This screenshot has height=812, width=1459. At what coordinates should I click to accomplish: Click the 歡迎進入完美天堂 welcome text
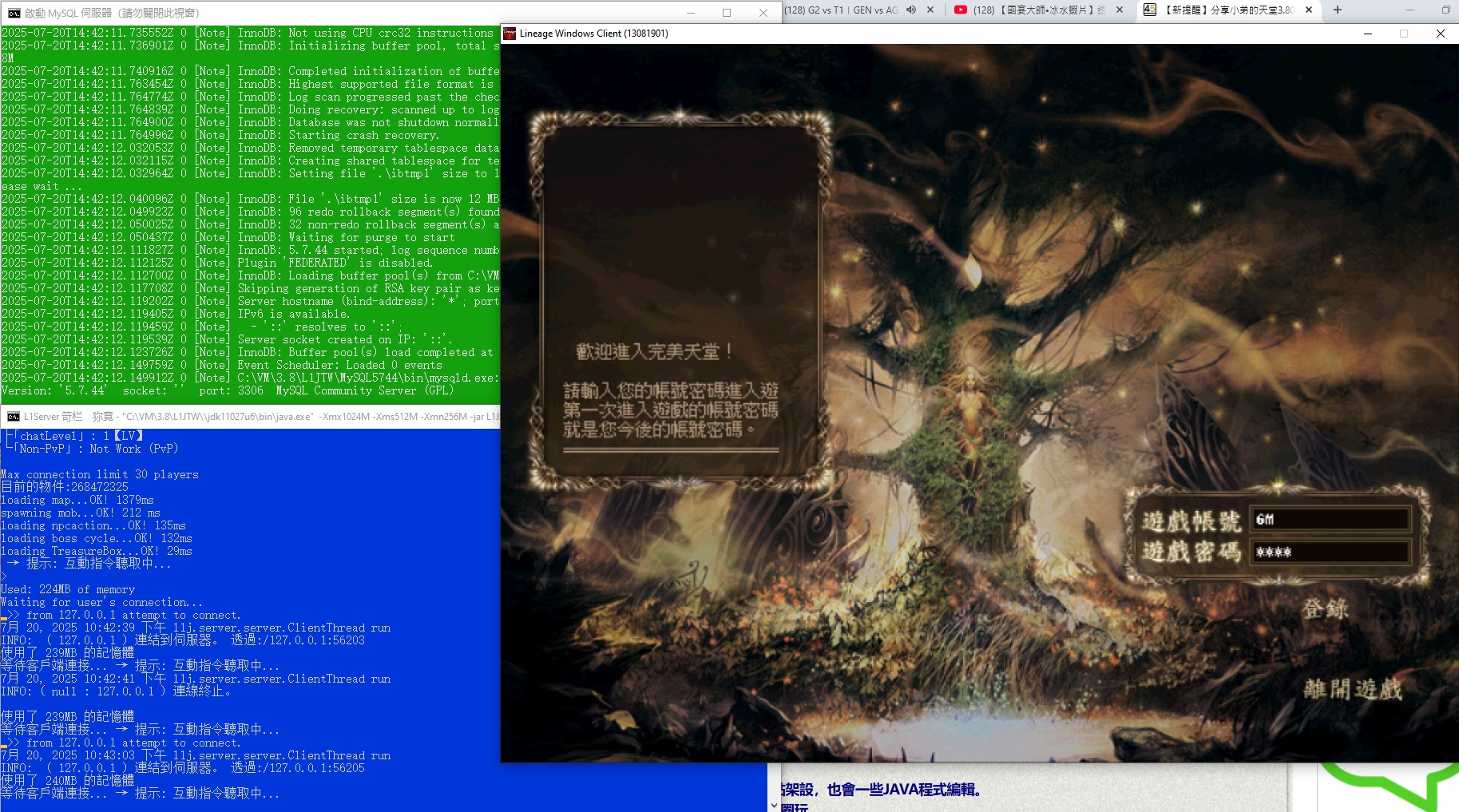click(655, 351)
